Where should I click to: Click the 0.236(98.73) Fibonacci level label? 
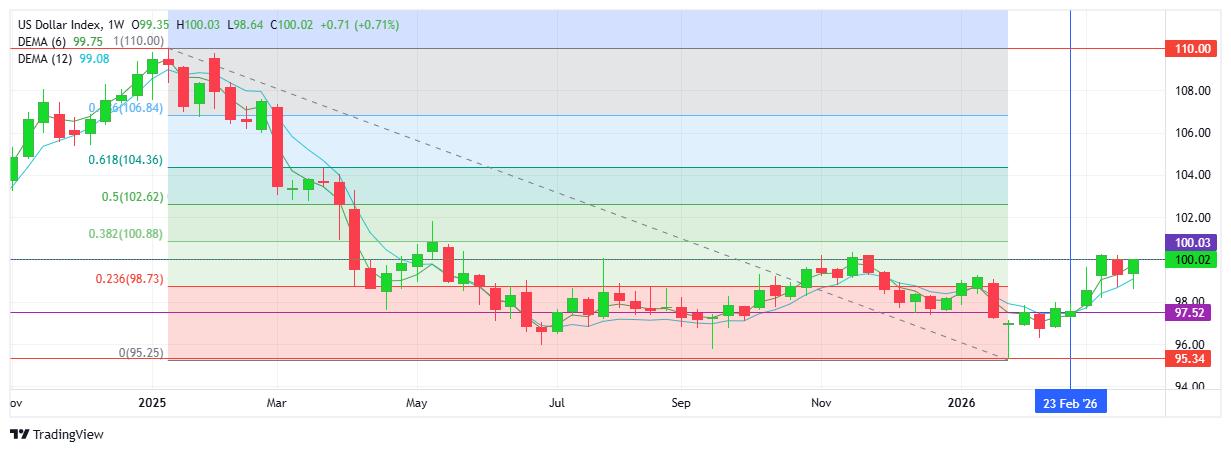tap(125, 279)
